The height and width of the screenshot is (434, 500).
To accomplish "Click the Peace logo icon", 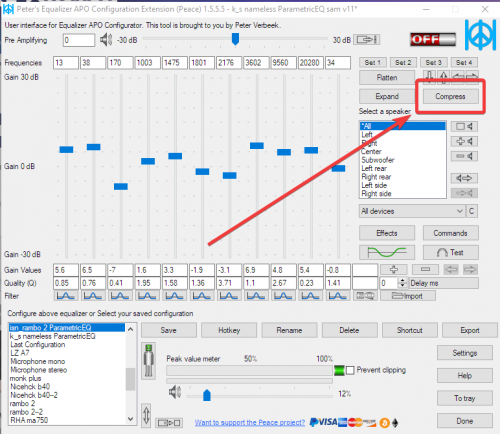I will [480, 35].
